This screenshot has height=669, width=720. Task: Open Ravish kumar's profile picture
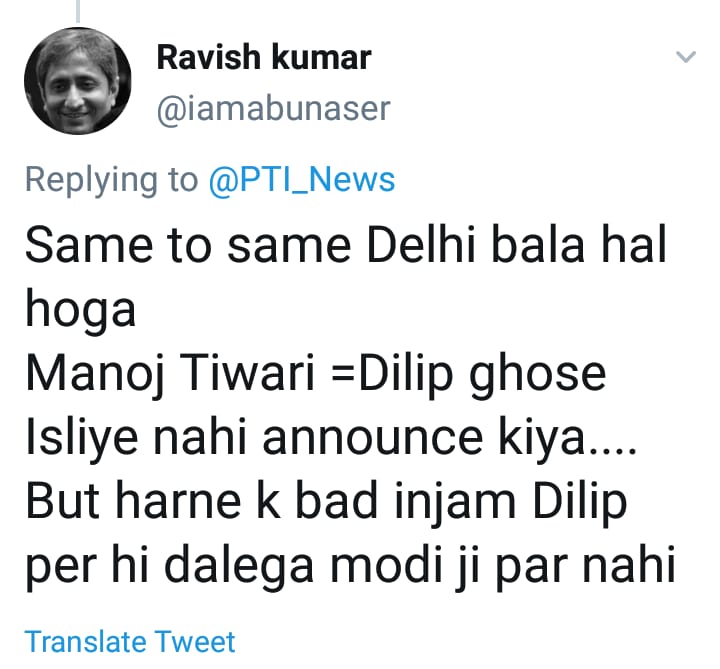(x=78, y=82)
